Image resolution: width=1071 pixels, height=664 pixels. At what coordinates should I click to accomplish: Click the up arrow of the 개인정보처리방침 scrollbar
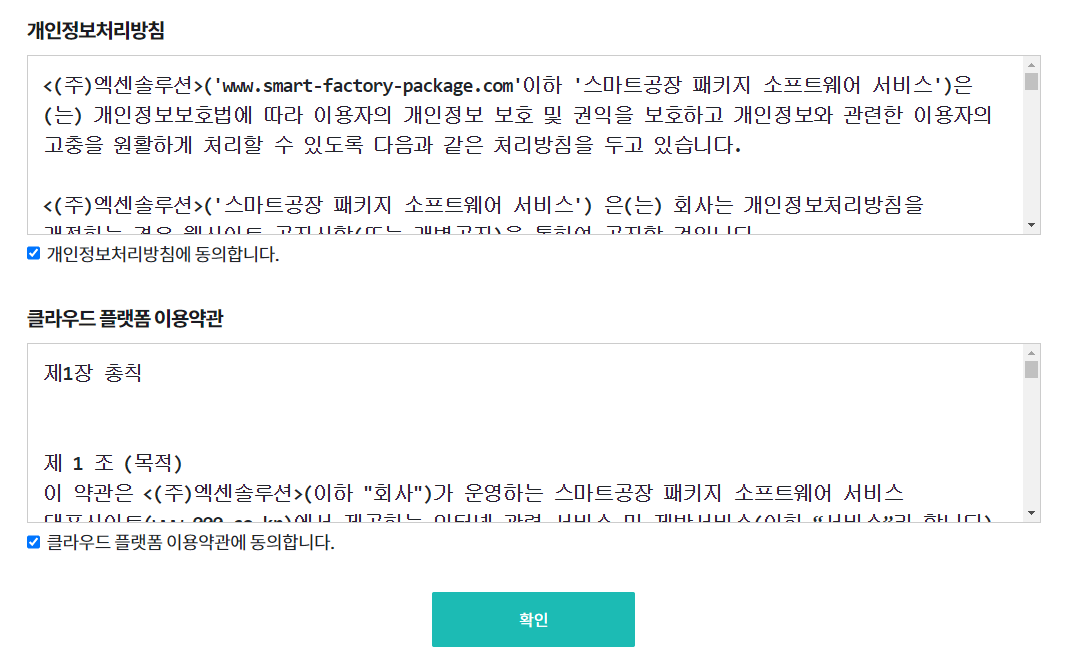(1031, 65)
